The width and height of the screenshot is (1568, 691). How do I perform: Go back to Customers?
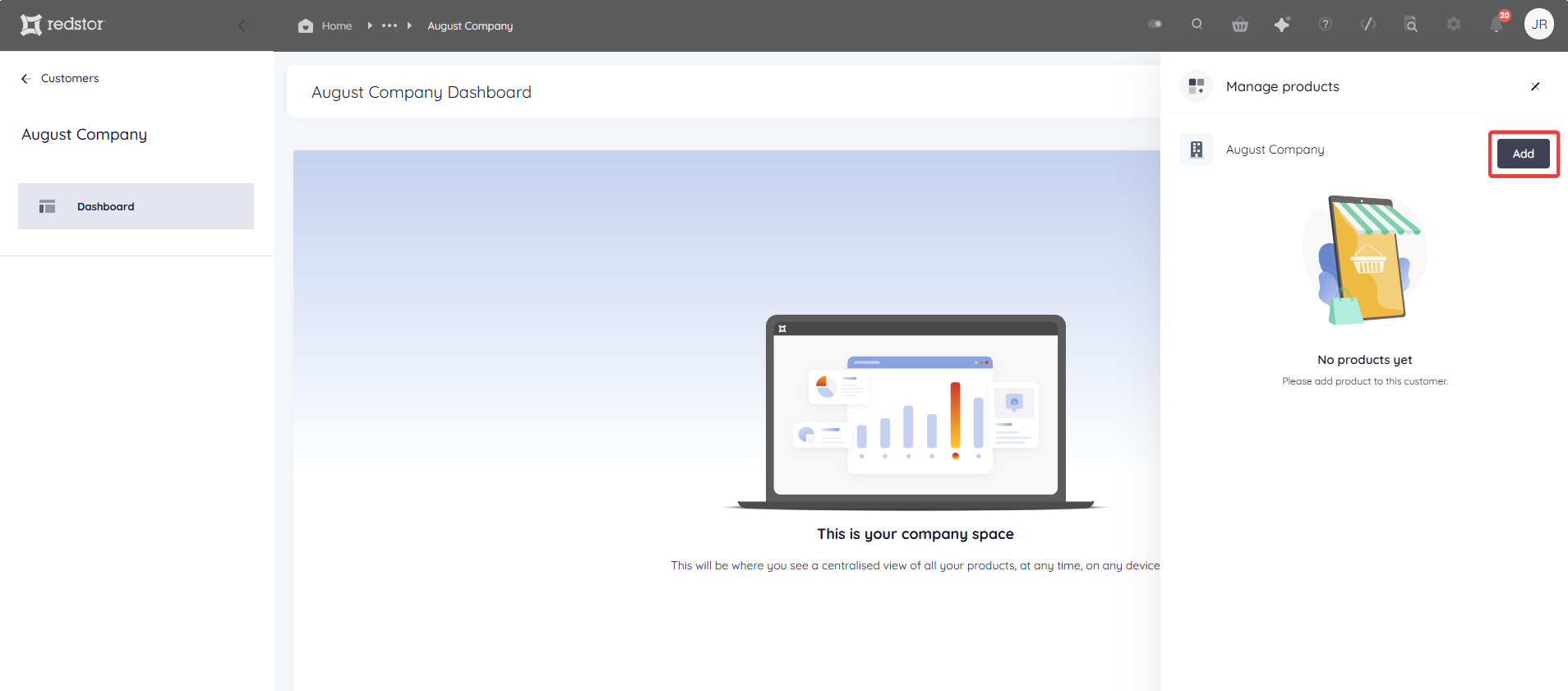click(x=70, y=78)
